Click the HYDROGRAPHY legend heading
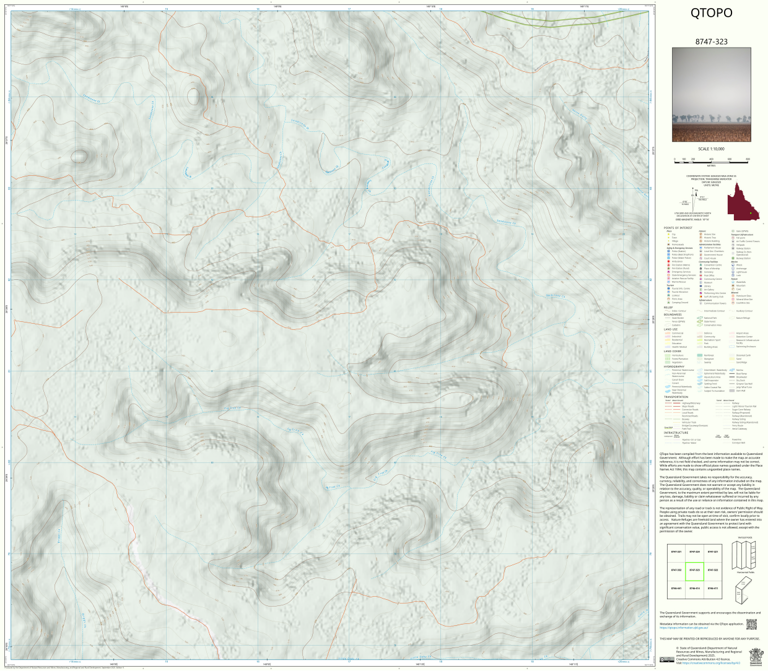This screenshot has width=768, height=671. pos(674,366)
